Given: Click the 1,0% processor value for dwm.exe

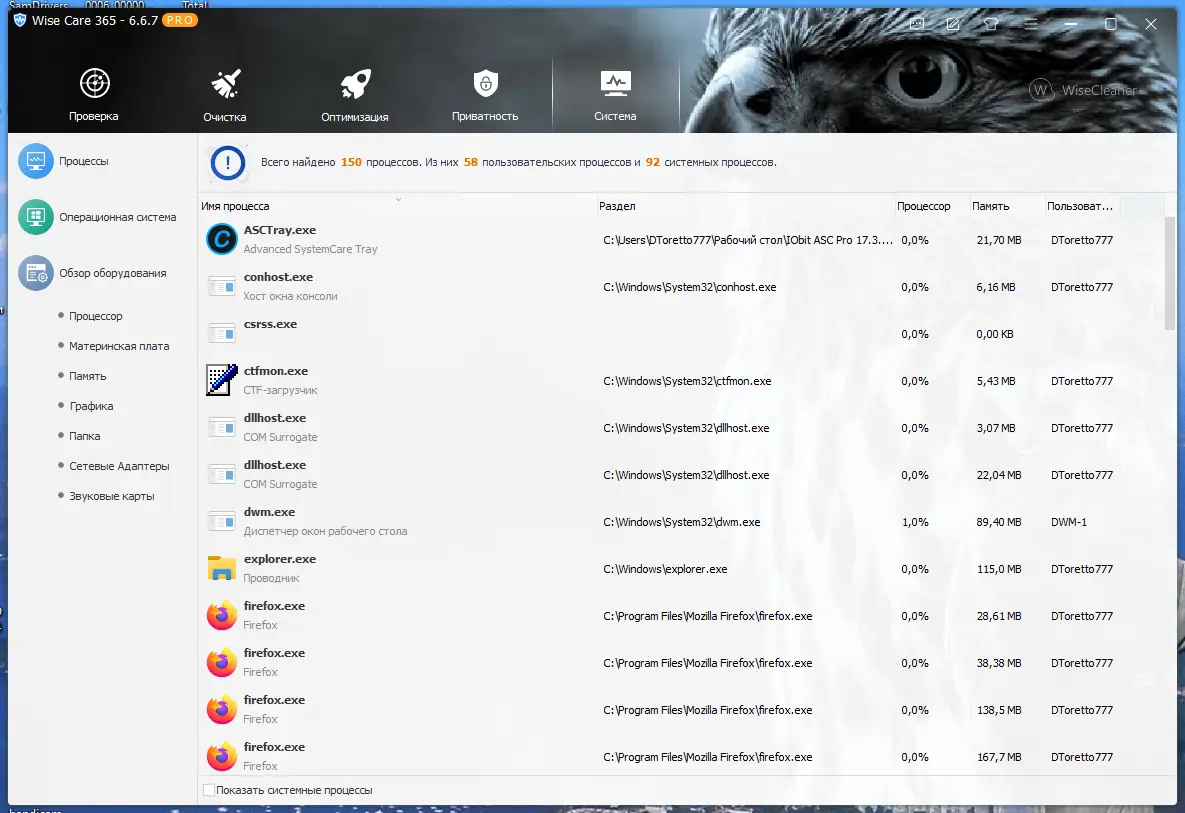Looking at the screenshot, I should [914, 522].
